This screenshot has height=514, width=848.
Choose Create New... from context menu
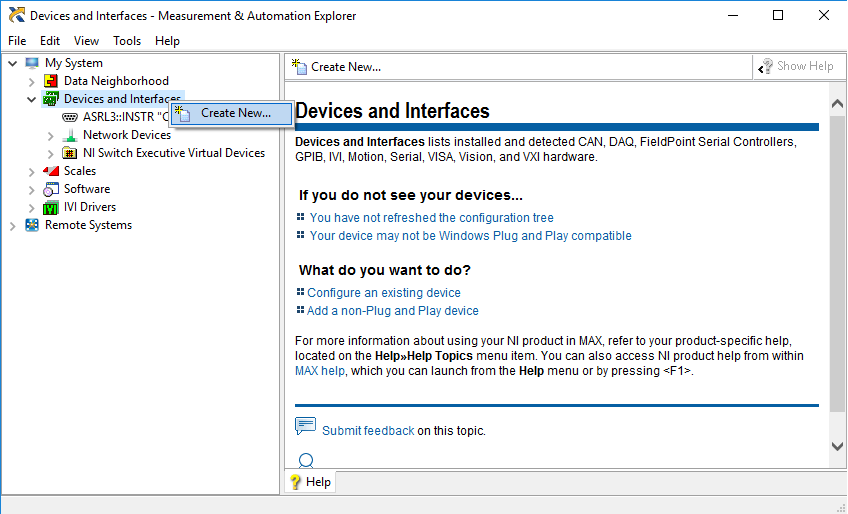click(x=235, y=113)
